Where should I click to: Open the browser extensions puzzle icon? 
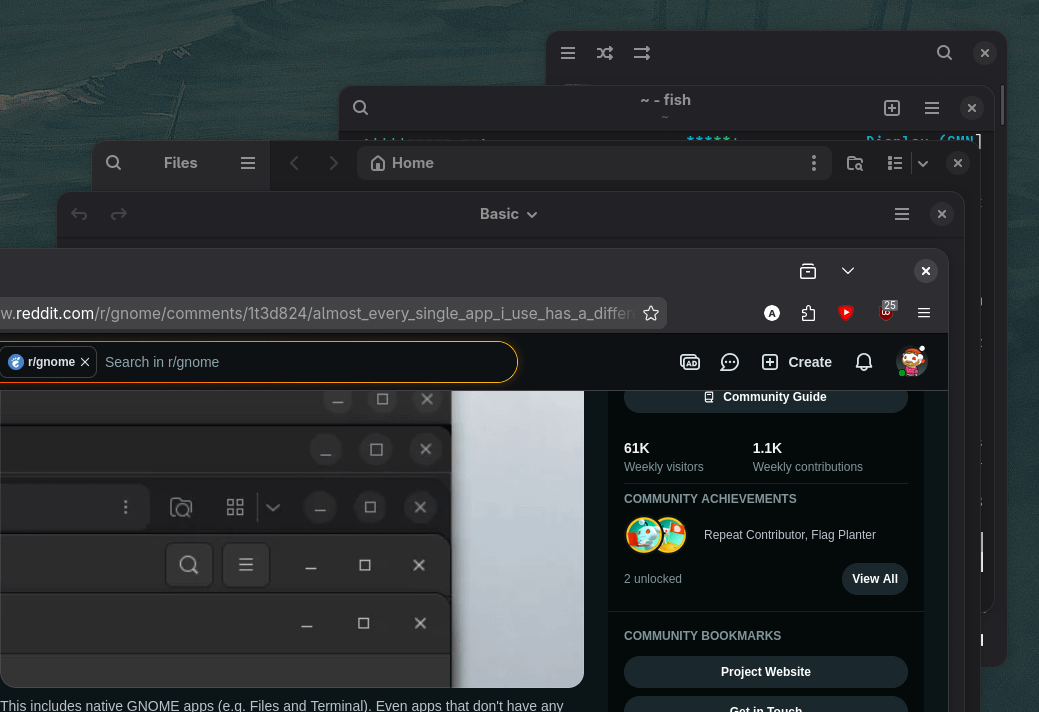coord(808,313)
